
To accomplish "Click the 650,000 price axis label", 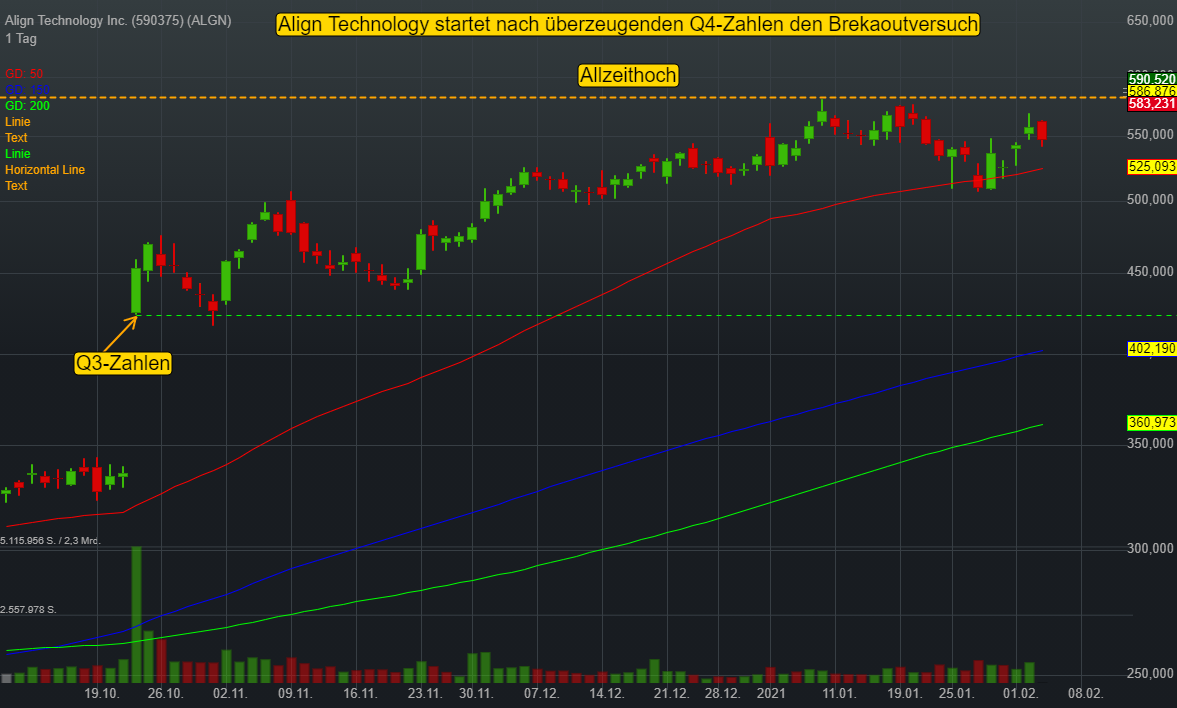I will [1150, 20].
